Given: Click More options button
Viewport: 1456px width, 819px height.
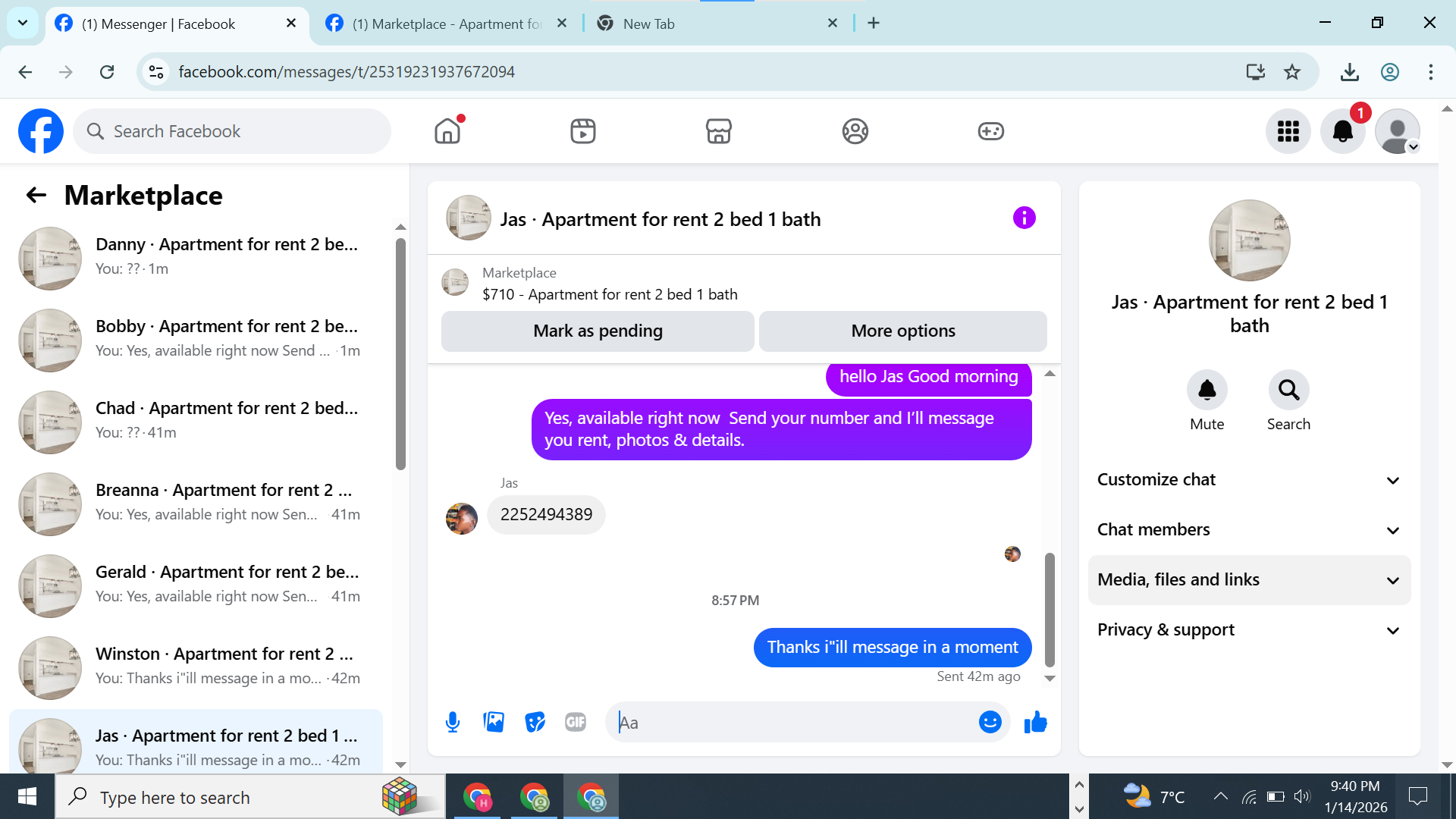Looking at the screenshot, I should [902, 331].
